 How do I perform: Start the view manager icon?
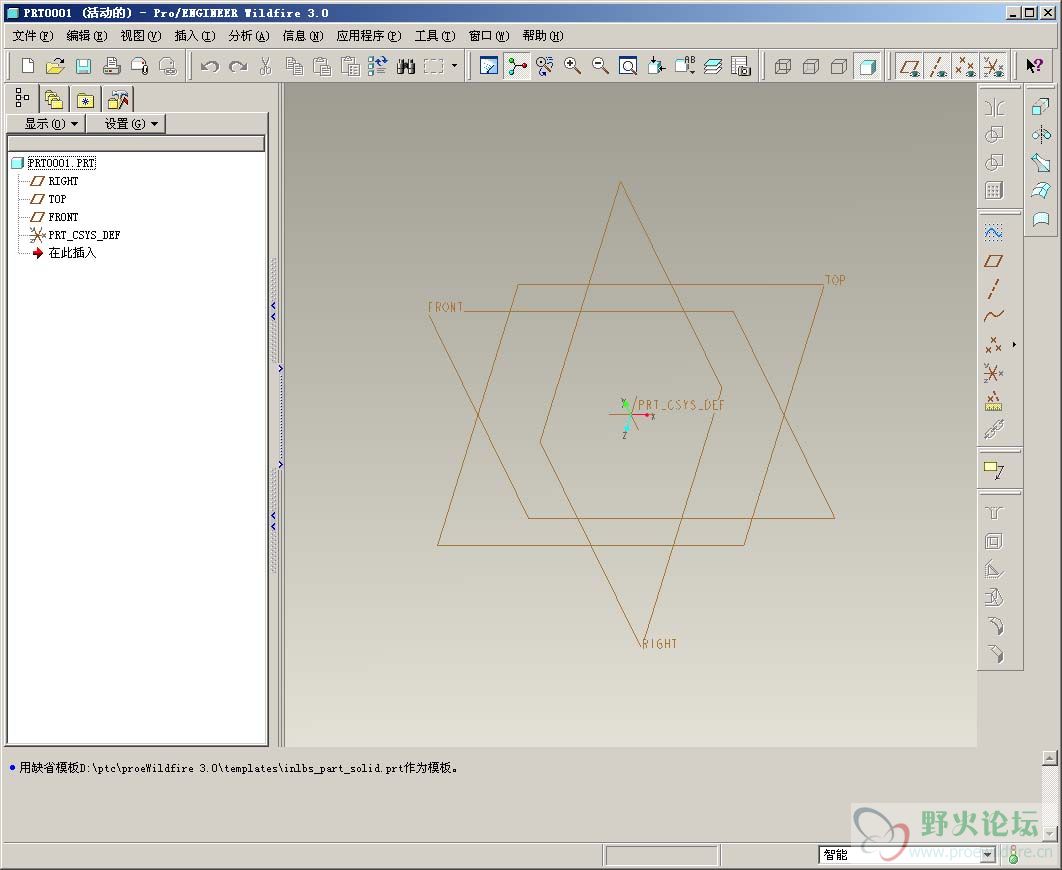coord(741,66)
